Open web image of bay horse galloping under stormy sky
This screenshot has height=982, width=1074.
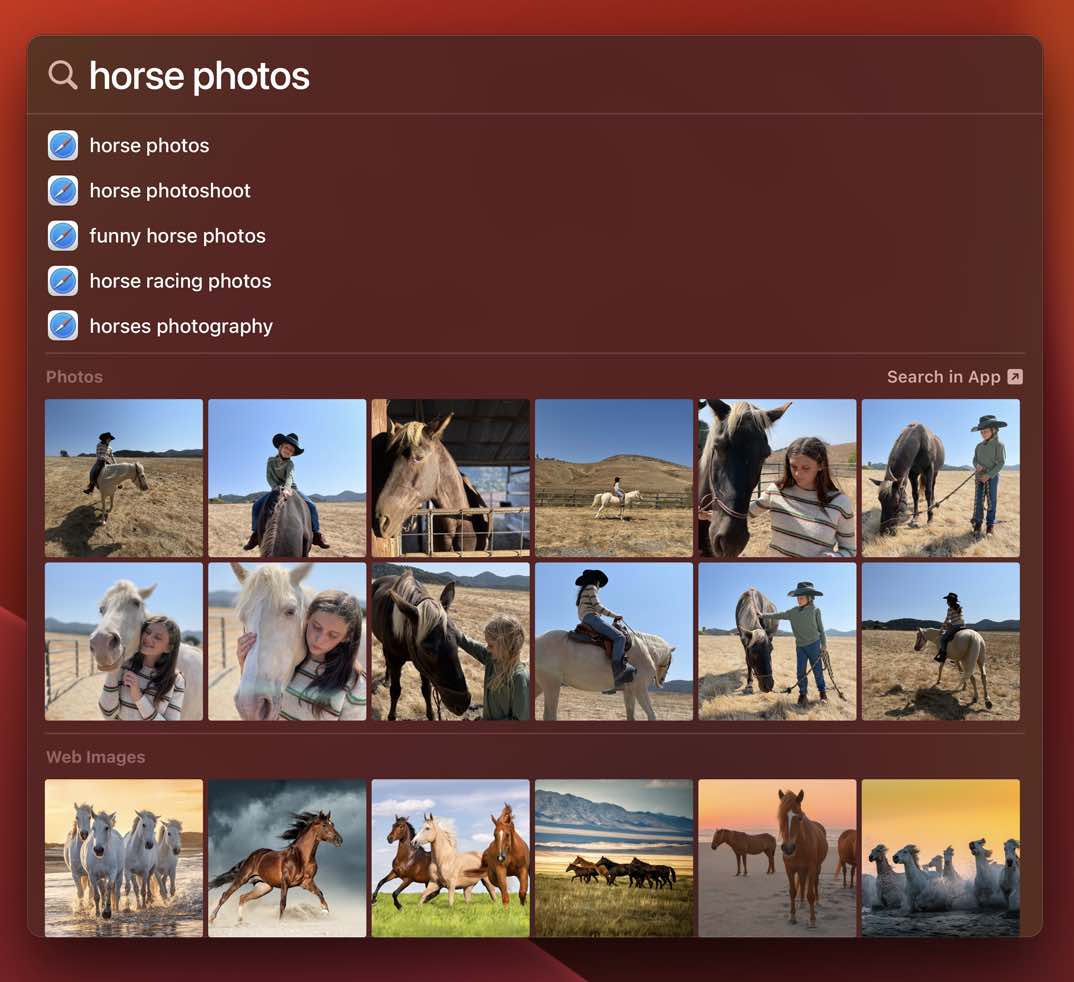[287, 858]
